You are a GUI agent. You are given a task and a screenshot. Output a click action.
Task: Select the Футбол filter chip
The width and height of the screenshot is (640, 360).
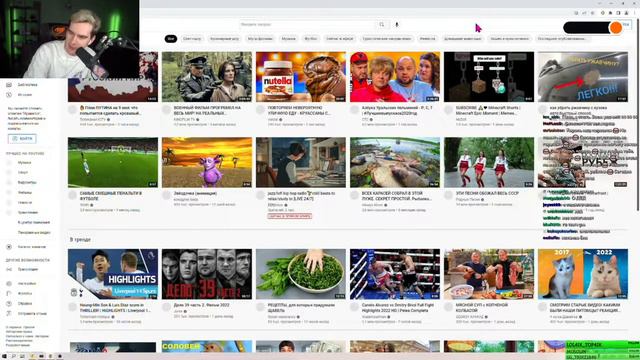point(311,39)
